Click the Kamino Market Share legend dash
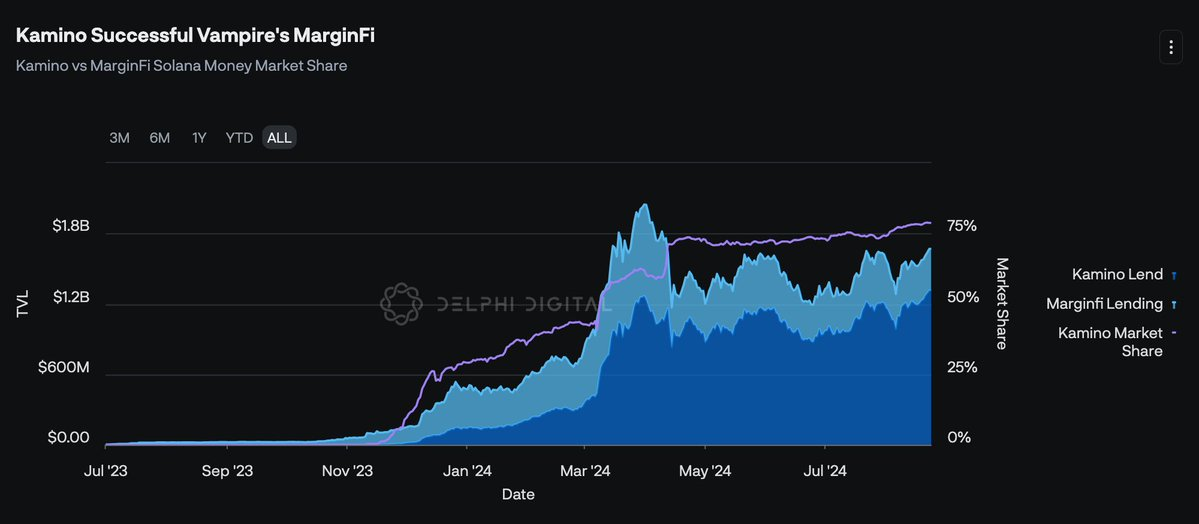The height and width of the screenshot is (524, 1199). [1173, 333]
